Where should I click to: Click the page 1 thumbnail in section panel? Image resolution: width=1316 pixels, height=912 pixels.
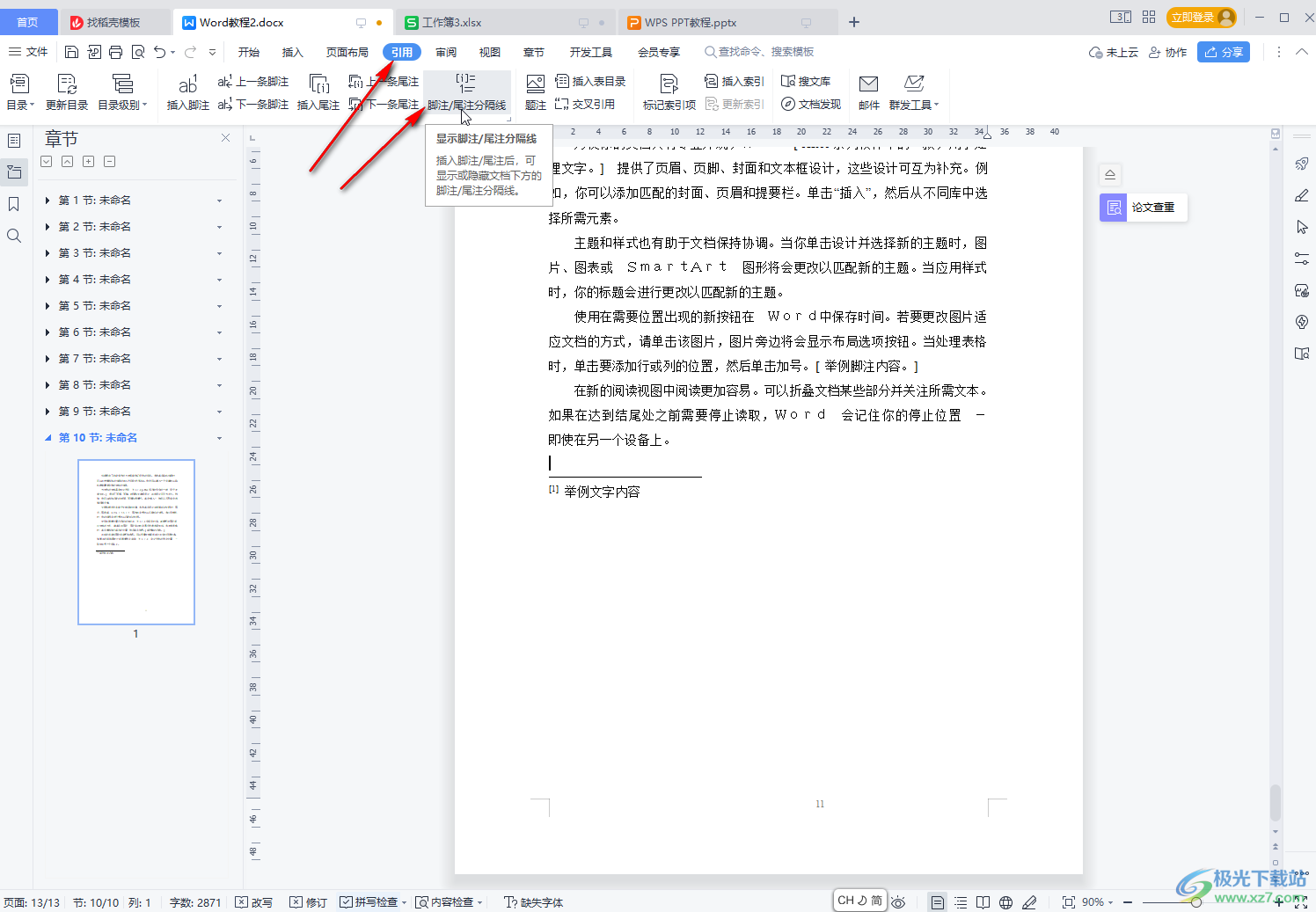pos(136,542)
